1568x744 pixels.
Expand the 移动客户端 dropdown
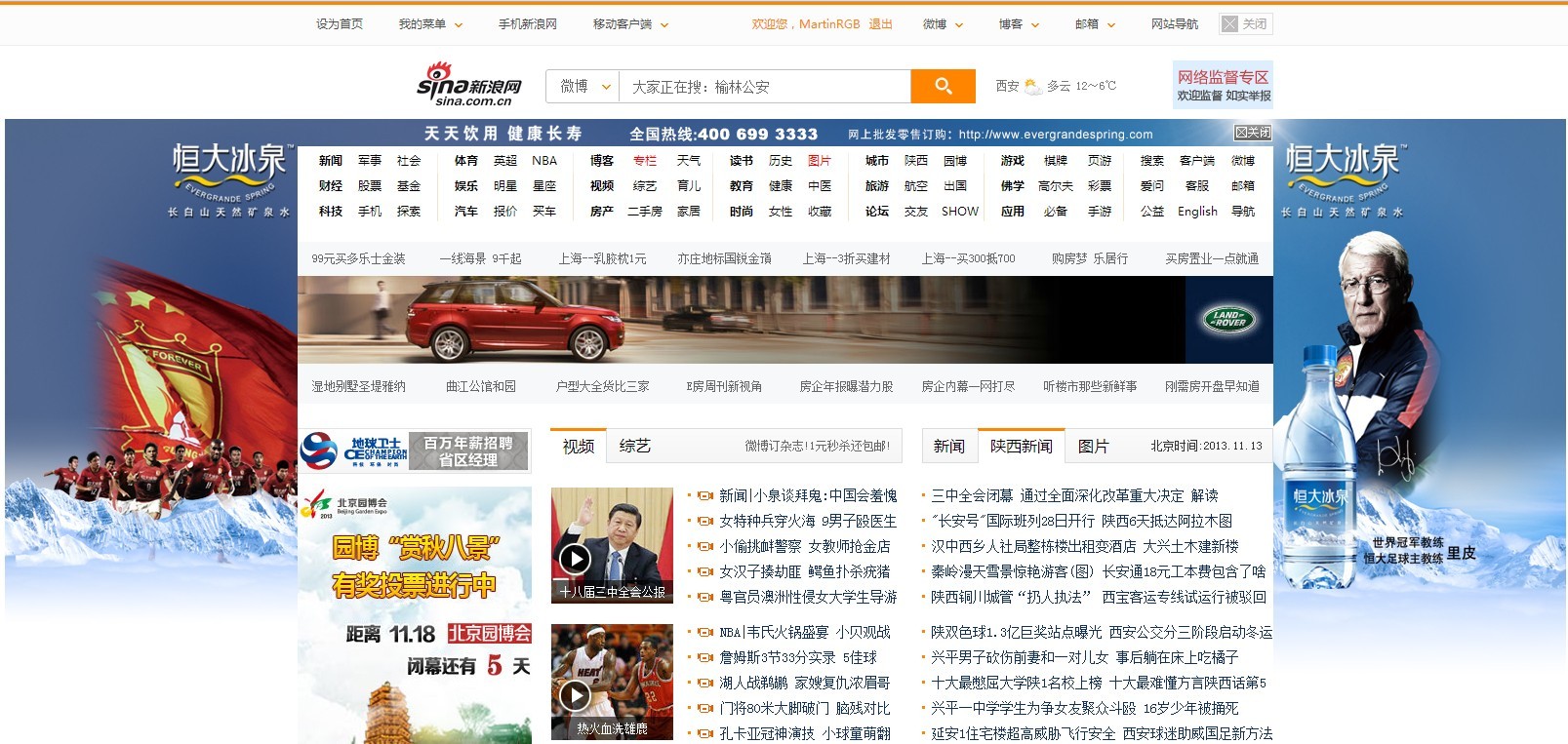pos(630,24)
